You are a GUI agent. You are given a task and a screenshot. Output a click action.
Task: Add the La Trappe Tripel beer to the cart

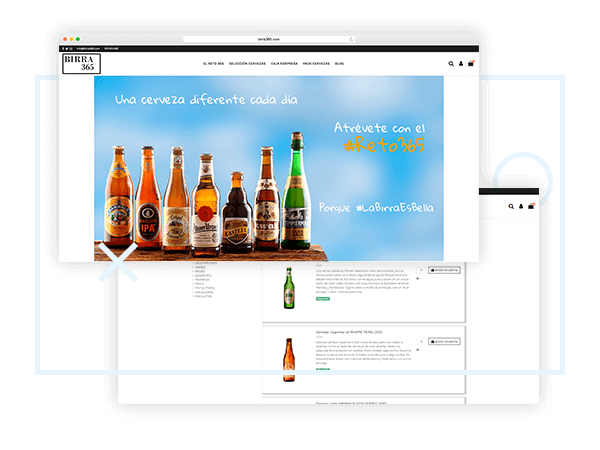coord(444,341)
